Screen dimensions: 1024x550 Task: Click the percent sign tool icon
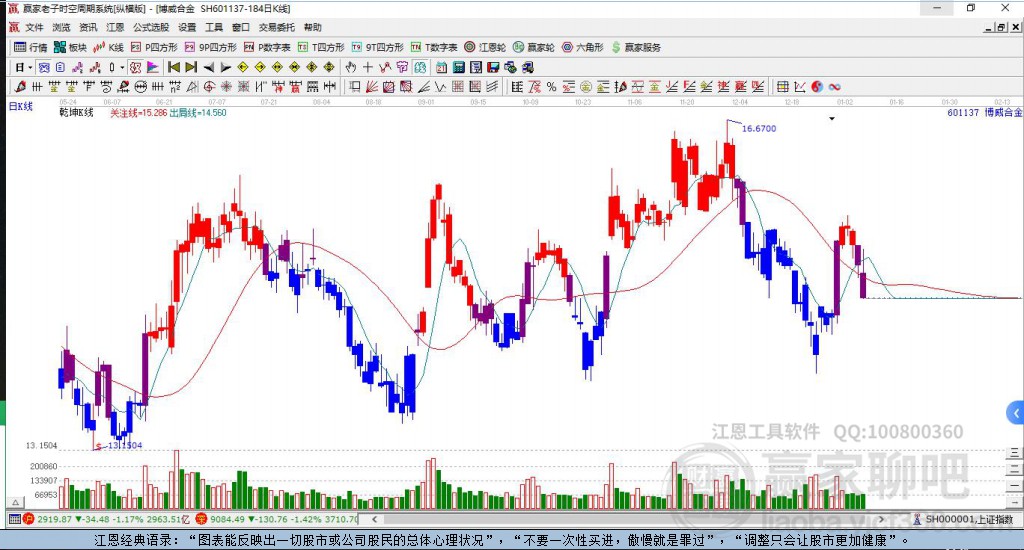coord(551,87)
